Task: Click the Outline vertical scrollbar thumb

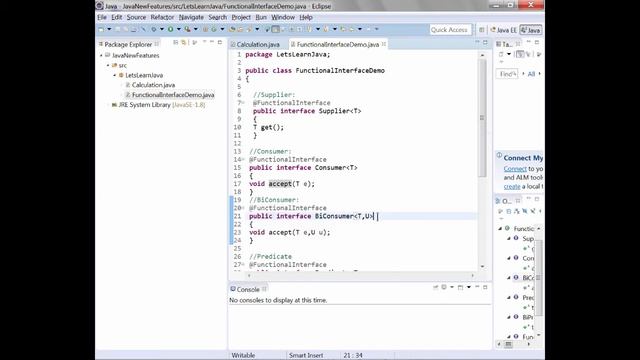Action: point(538,278)
